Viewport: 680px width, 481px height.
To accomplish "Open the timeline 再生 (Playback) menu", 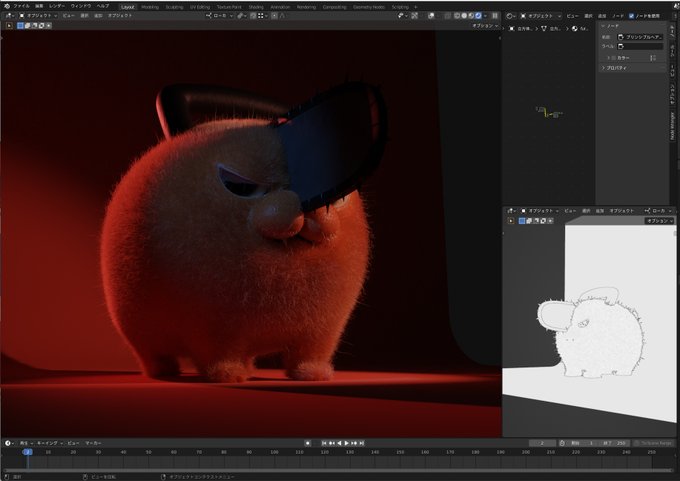I will click(26, 443).
